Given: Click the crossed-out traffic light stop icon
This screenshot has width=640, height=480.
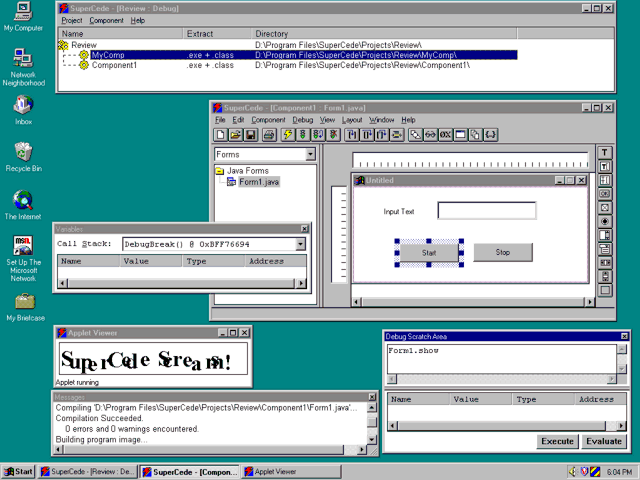Looking at the screenshot, I should click(x=333, y=135).
